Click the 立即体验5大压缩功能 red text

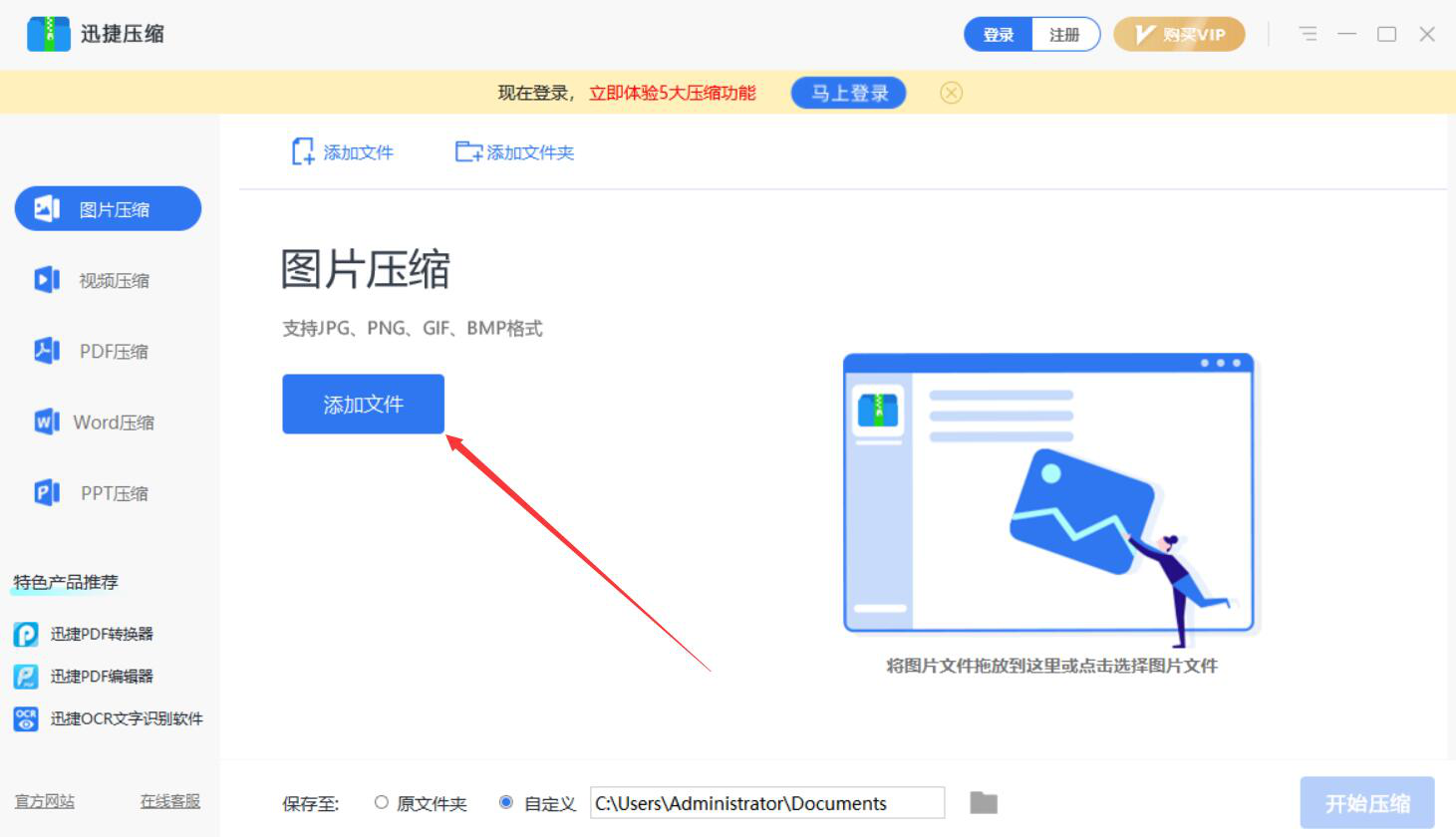[673, 93]
